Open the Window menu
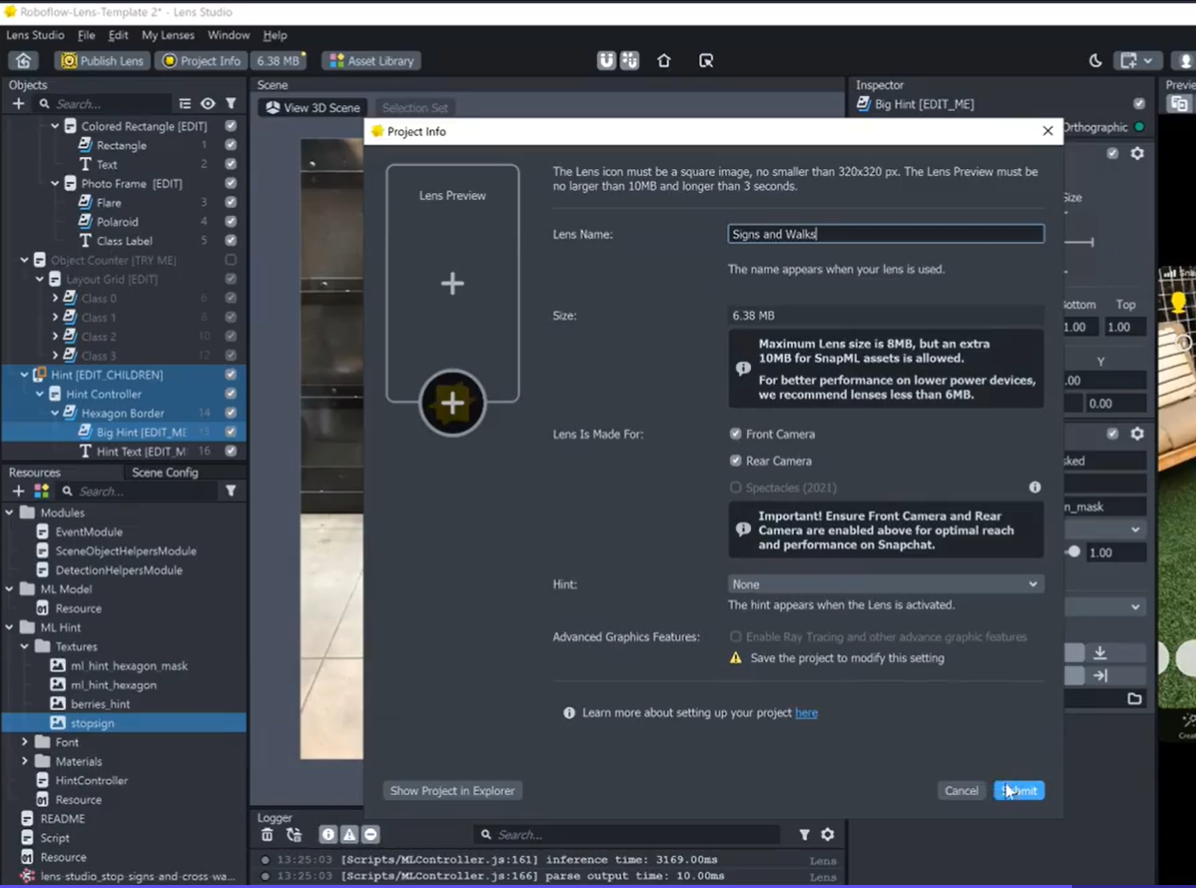 click(x=228, y=35)
